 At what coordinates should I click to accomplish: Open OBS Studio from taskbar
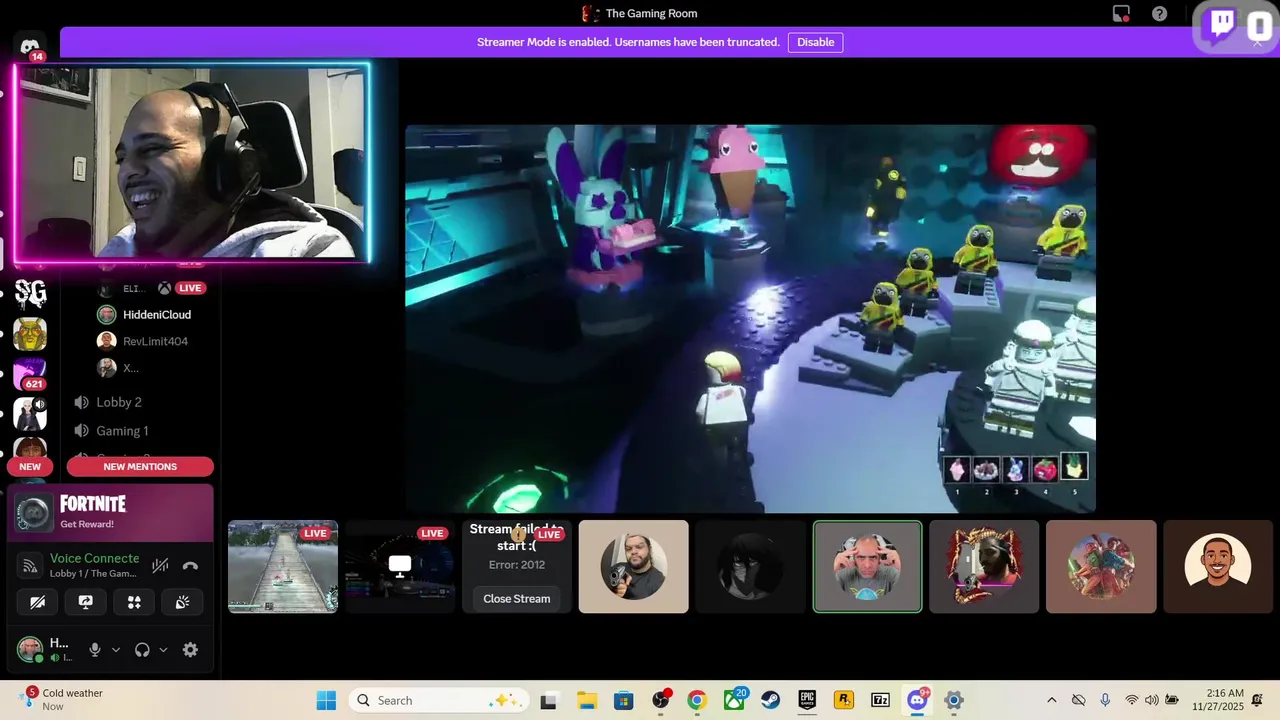pos(661,701)
